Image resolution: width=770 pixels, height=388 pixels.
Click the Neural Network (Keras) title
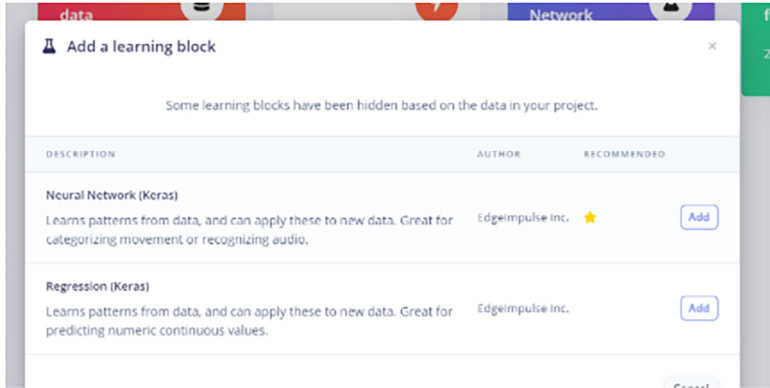point(112,195)
